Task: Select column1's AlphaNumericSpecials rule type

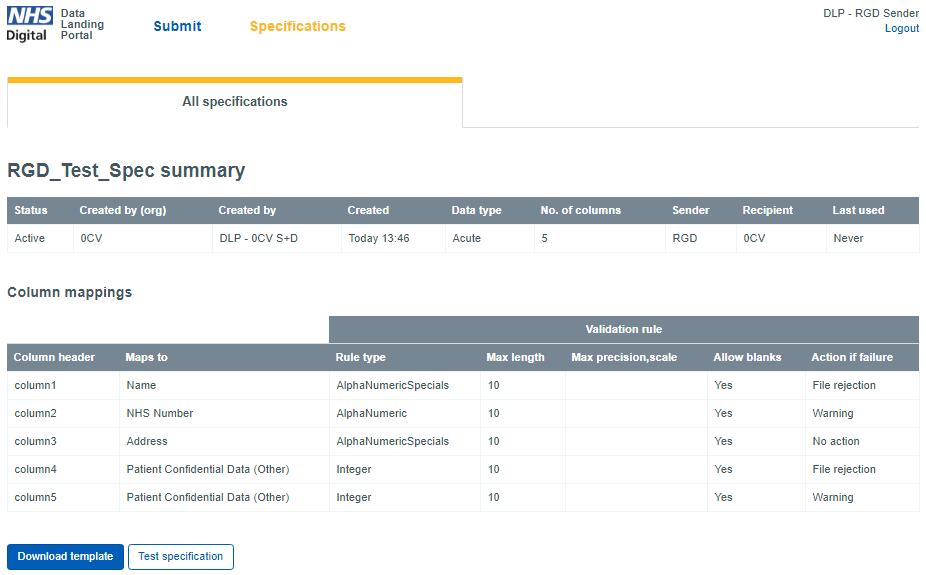Action: [x=405, y=385]
